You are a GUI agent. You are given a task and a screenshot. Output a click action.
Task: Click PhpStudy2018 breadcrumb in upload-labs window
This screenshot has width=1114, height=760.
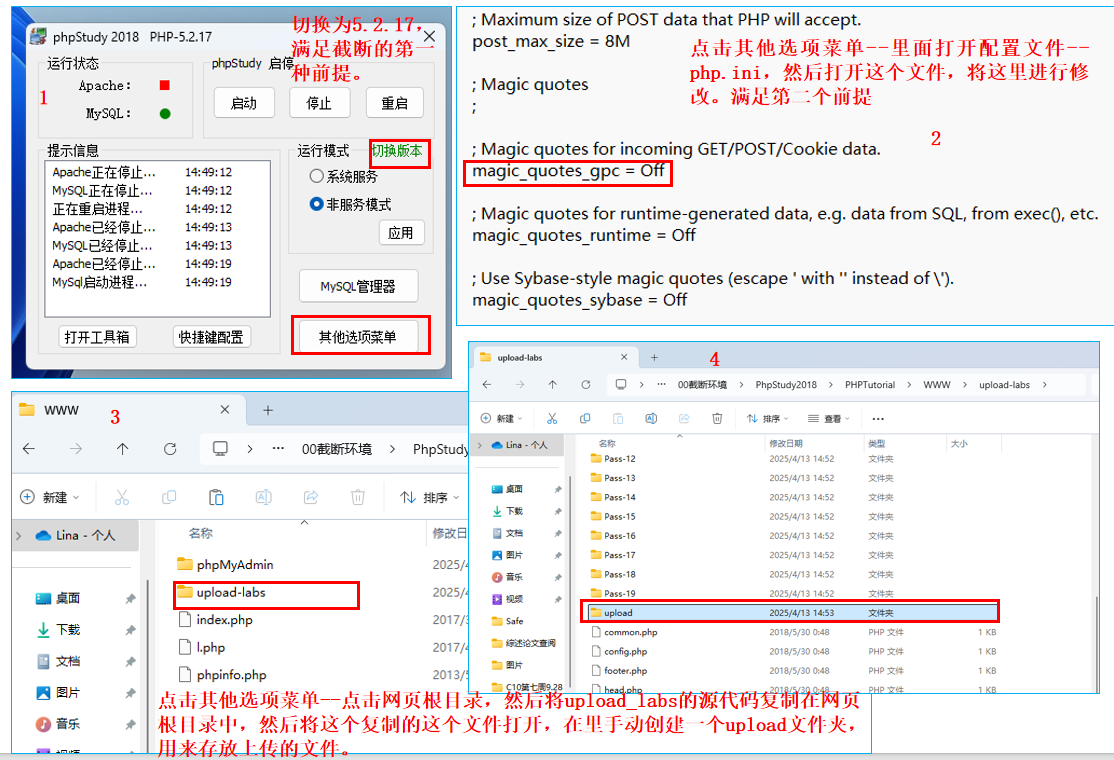[x=786, y=384]
